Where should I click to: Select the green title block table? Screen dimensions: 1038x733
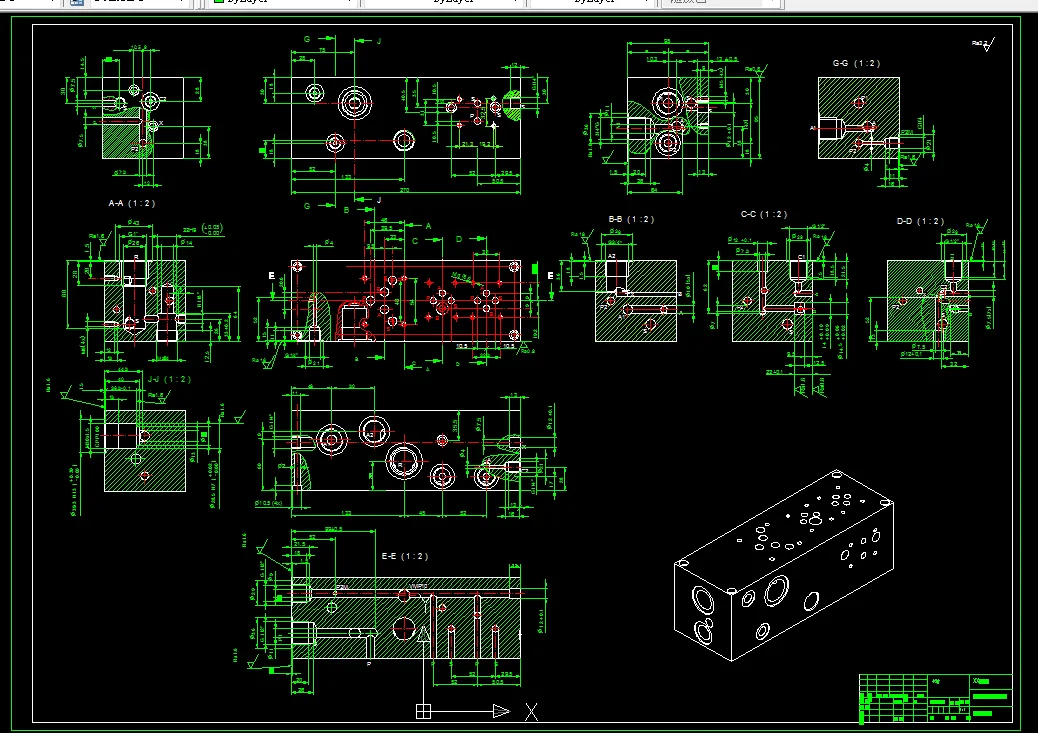click(x=935, y=699)
